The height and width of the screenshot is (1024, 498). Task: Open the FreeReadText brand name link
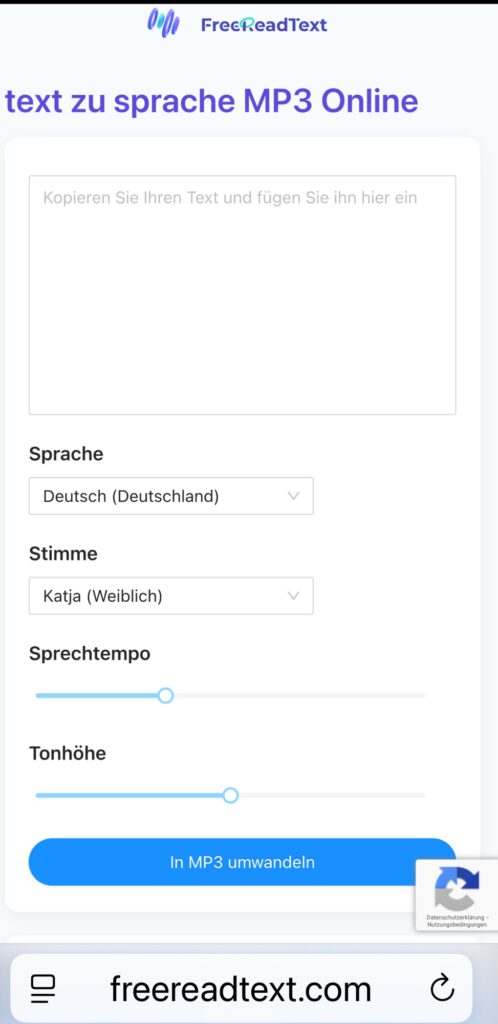point(264,25)
